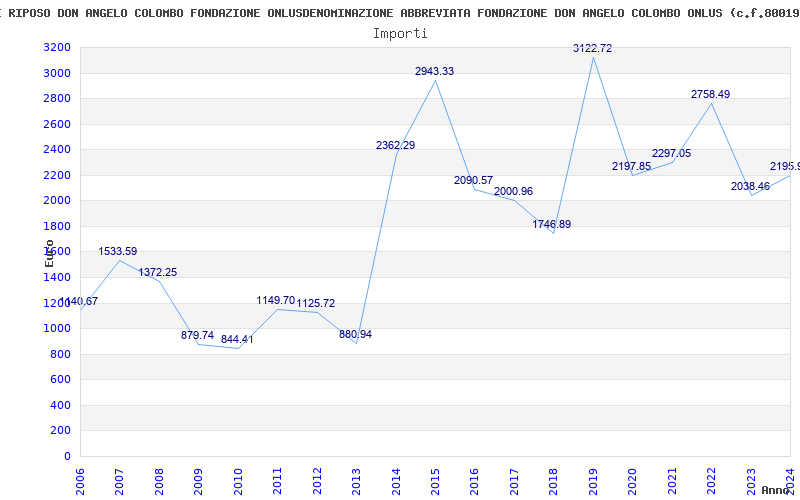Select the 2009 year tick label
The image size is (800, 500).
point(198,481)
